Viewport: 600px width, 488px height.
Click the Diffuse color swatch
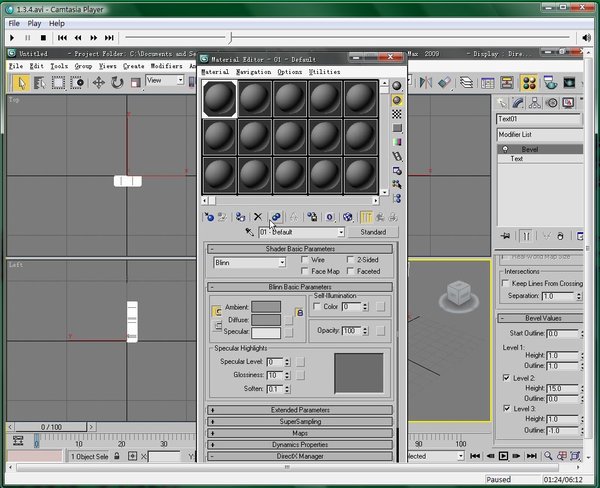click(x=266, y=320)
